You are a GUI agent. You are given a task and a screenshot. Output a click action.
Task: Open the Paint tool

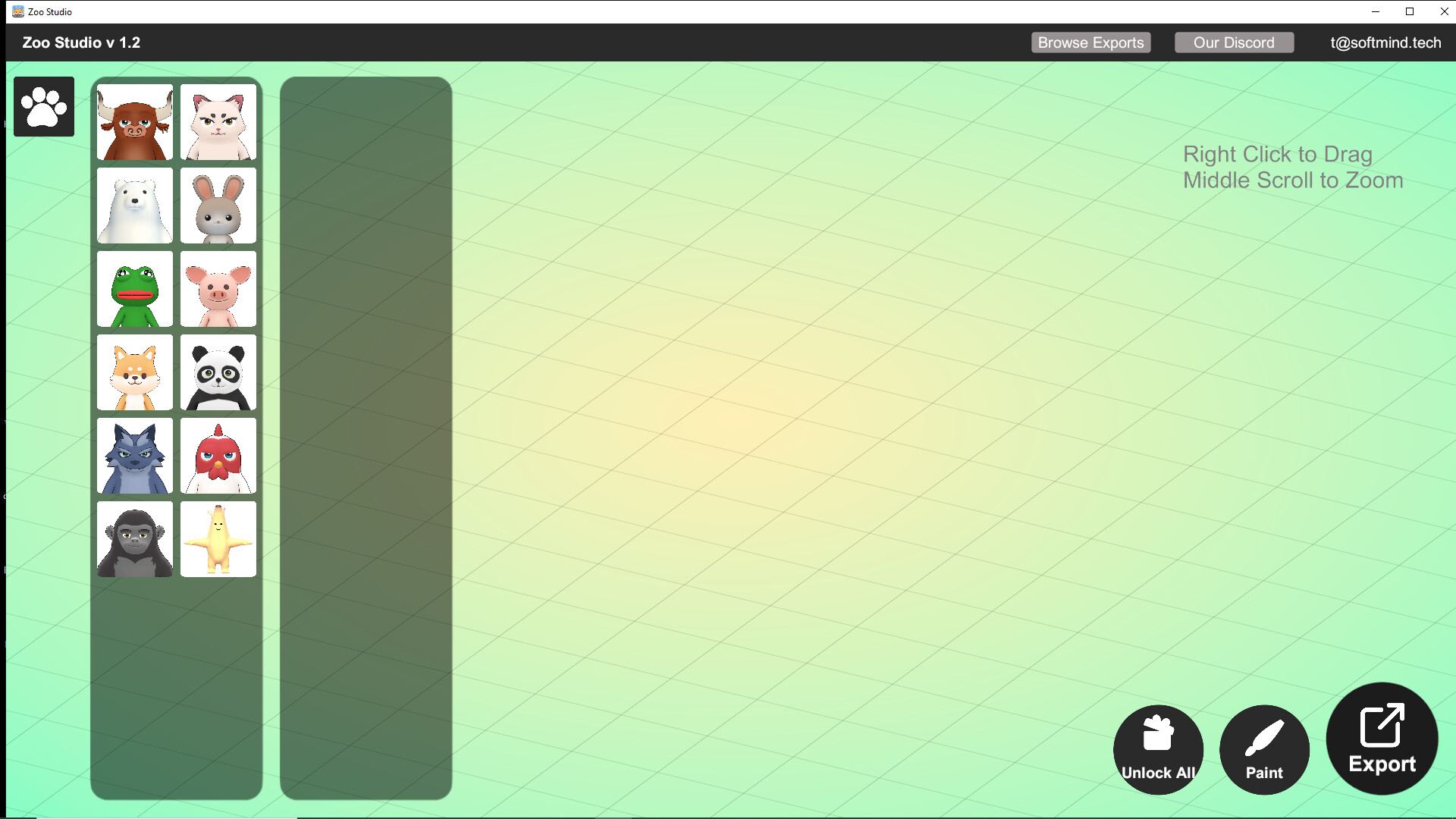click(x=1263, y=749)
